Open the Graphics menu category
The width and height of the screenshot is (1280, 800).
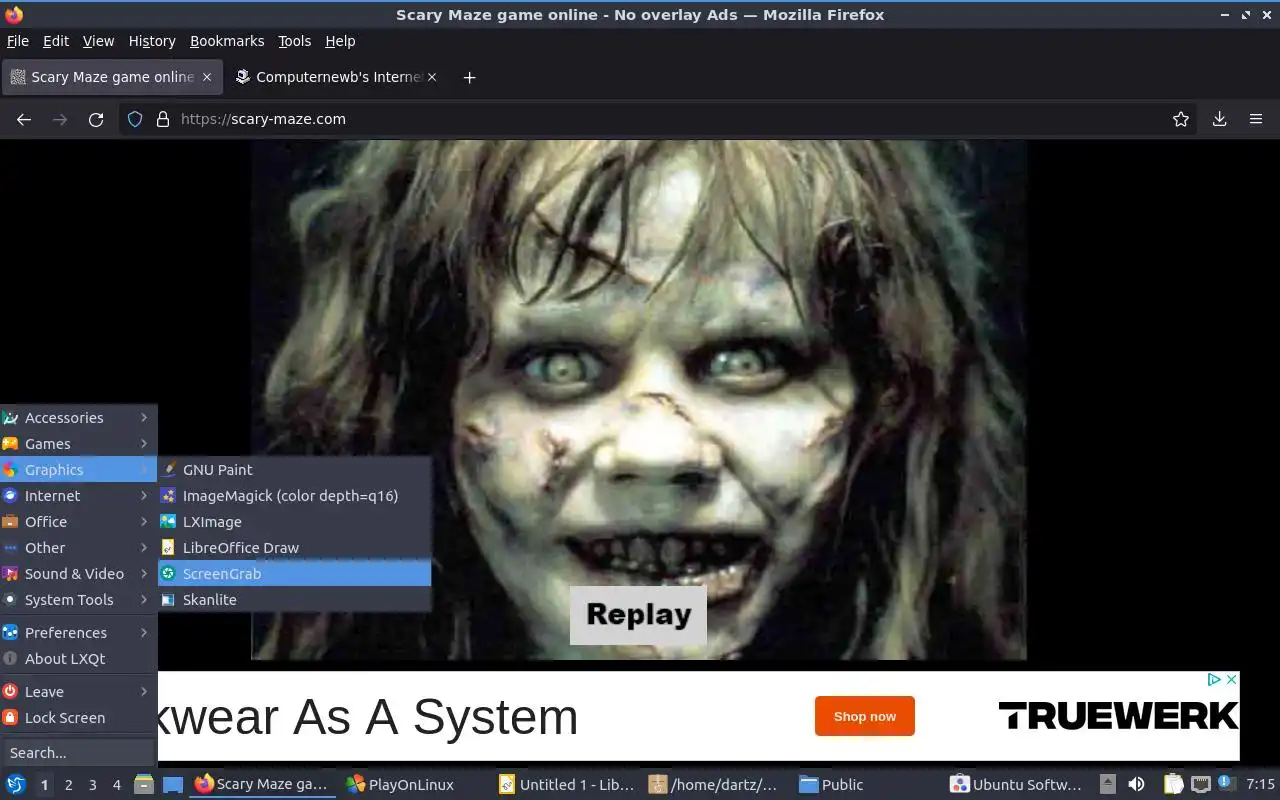click(x=77, y=470)
